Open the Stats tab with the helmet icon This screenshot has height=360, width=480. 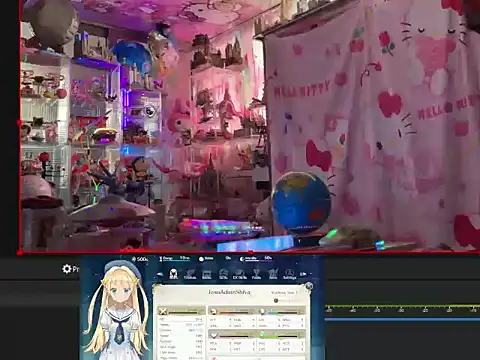point(173,274)
